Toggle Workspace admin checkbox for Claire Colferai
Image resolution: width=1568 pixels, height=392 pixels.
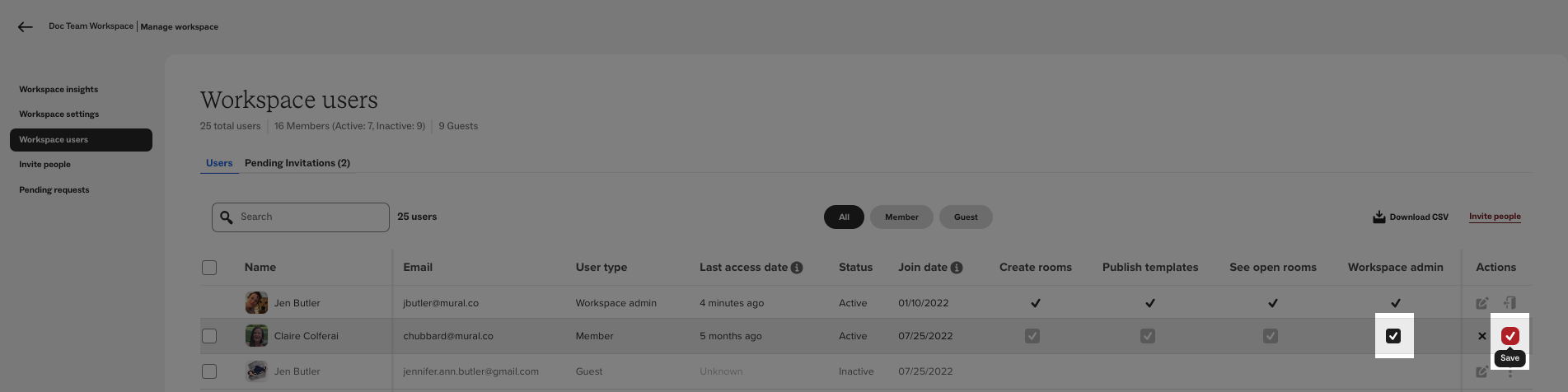tap(1393, 336)
